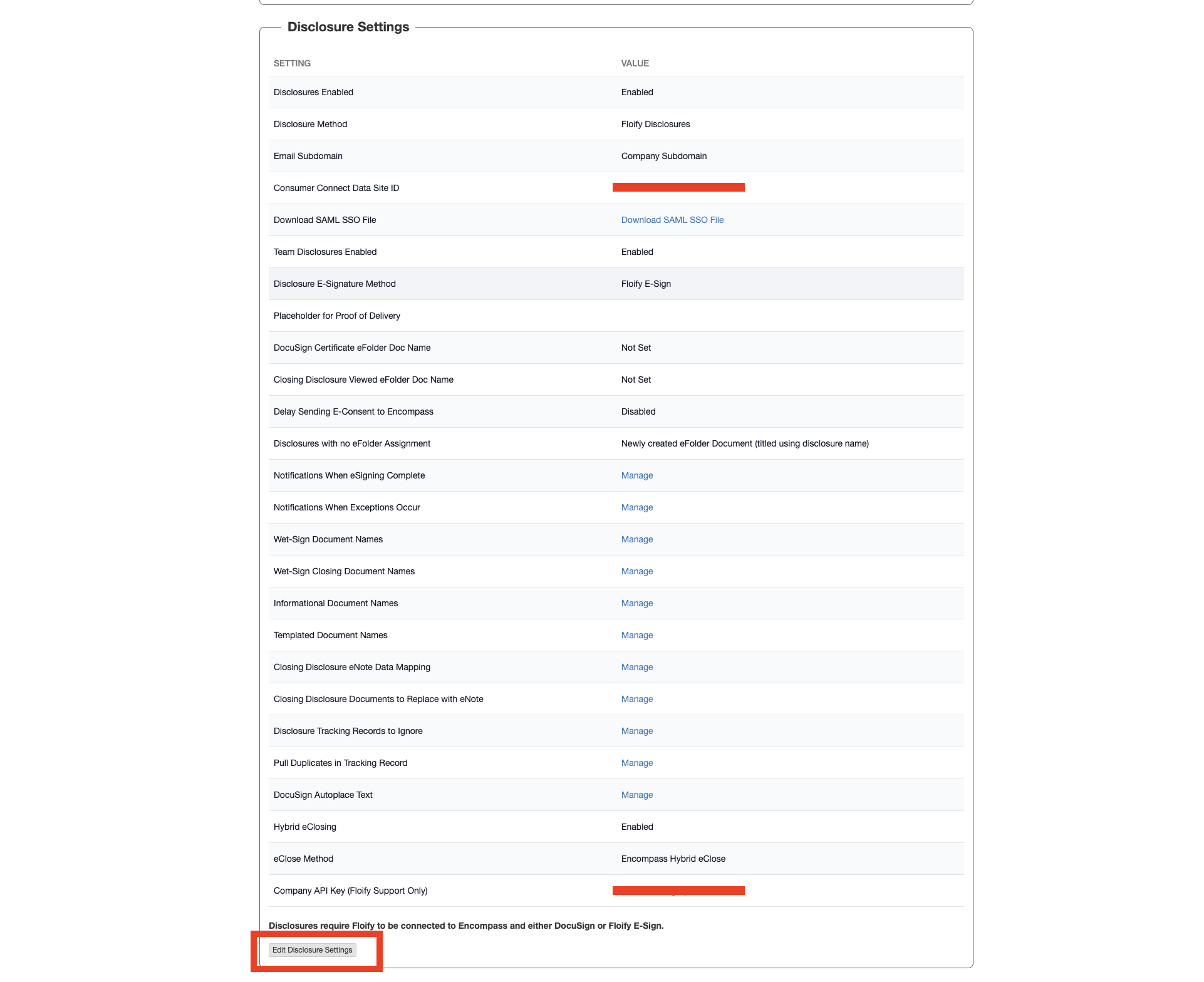Manage Notifications When eSigning Complete
Image resolution: width=1204 pixels, height=982 pixels.
pos(636,475)
